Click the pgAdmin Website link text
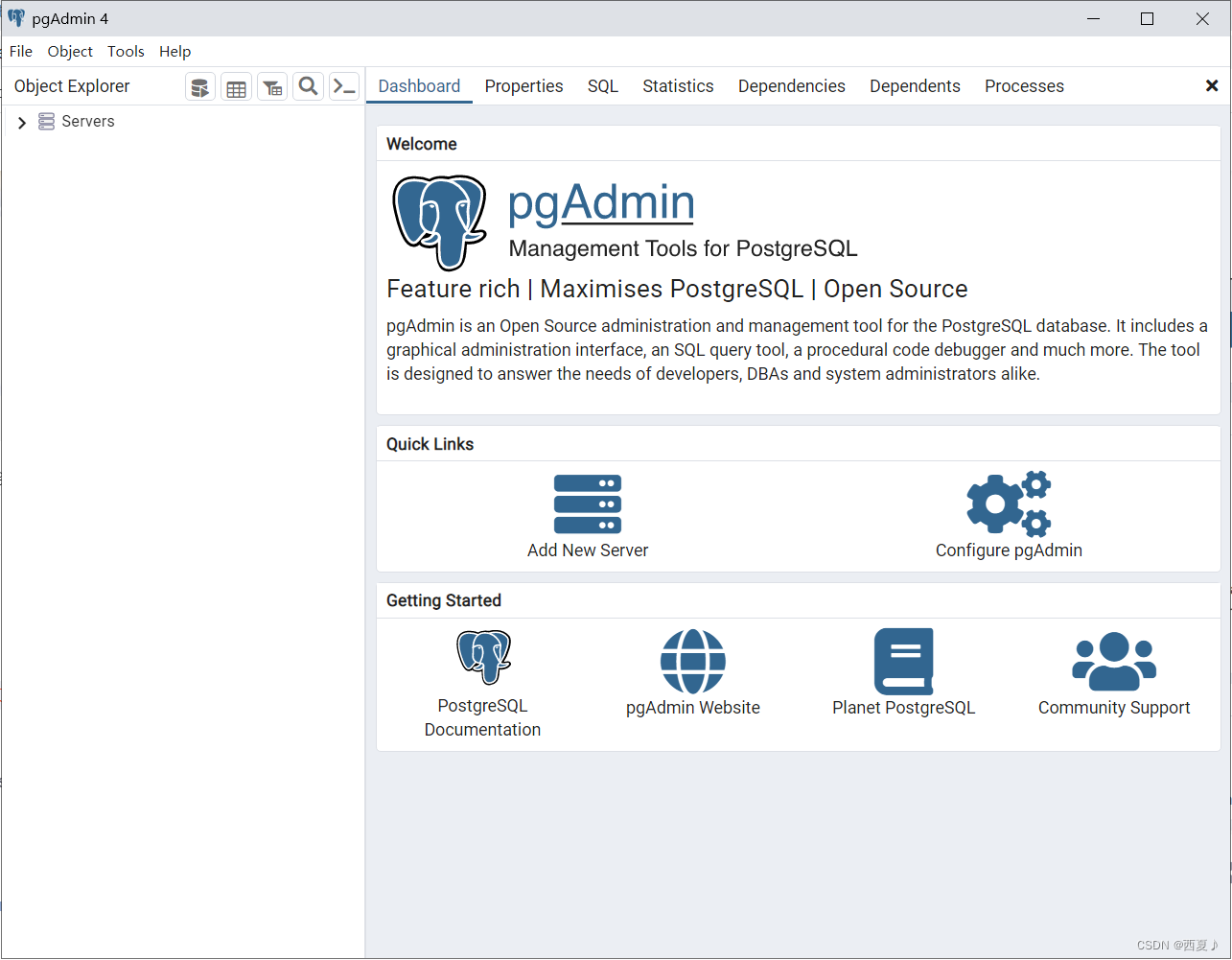This screenshot has height=960, width=1232. pos(693,708)
